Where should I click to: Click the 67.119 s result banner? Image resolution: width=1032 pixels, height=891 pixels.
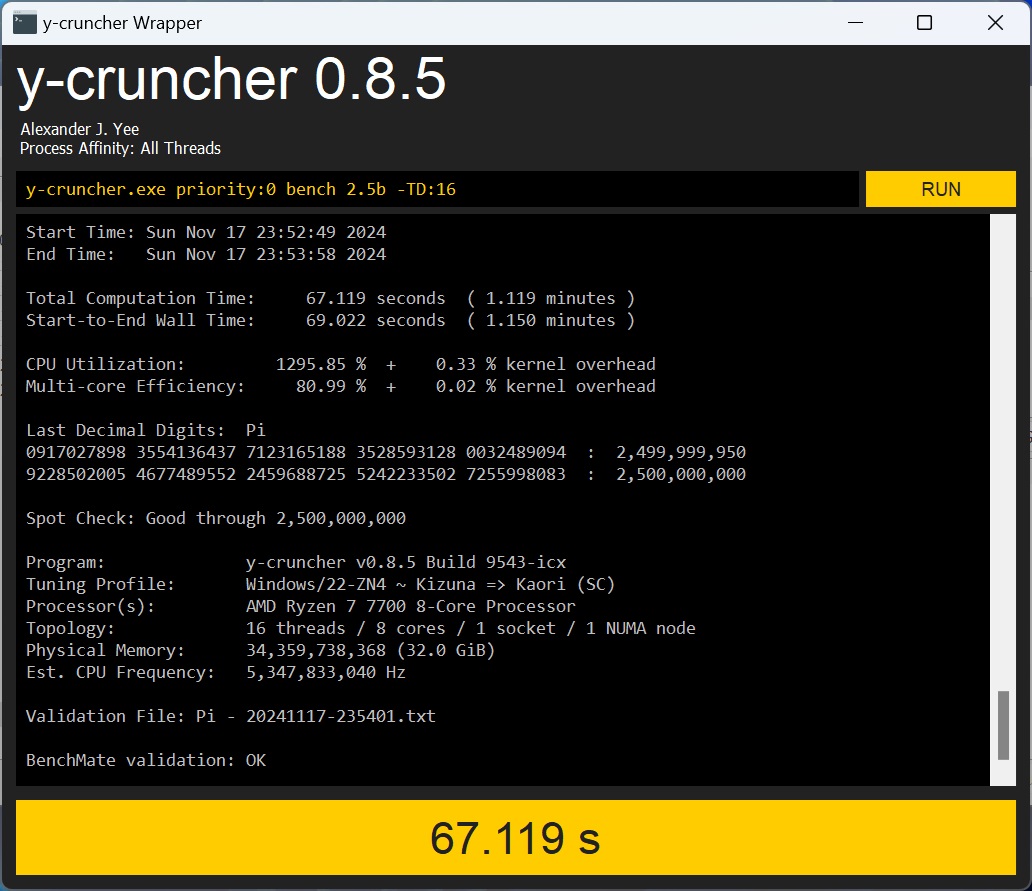pos(515,837)
